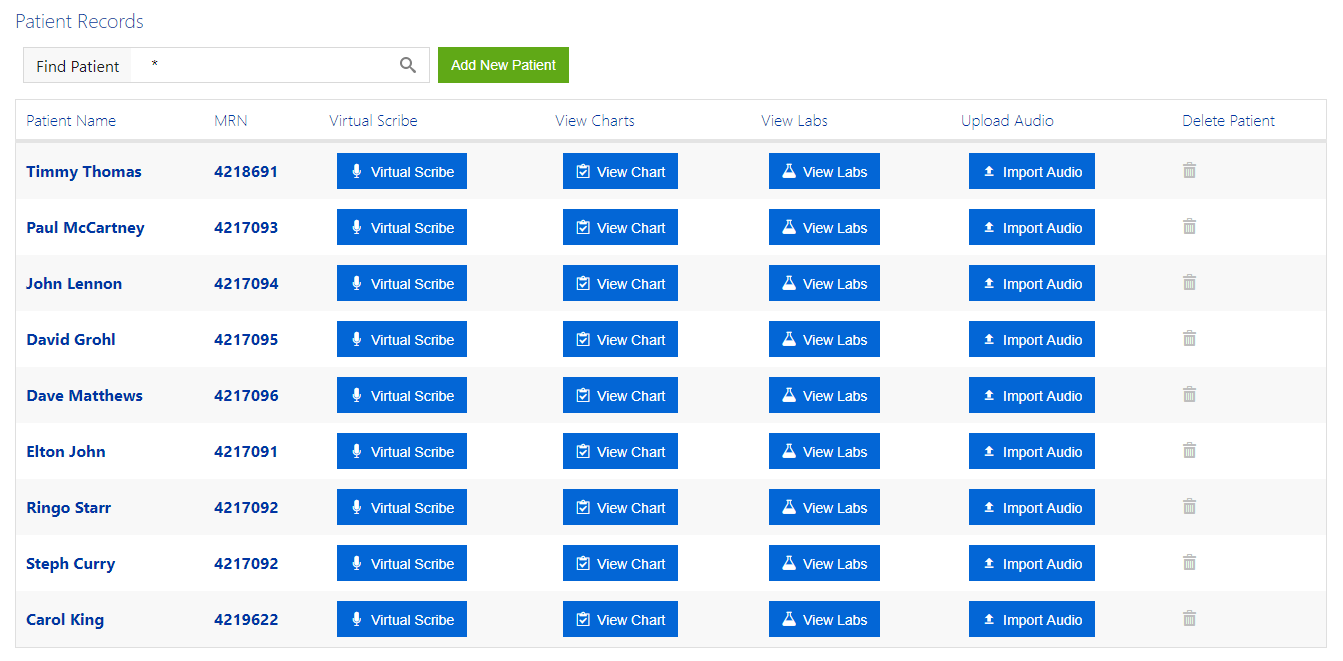Open View Chart for Dave Matthews
1343x661 pixels.
point(620,395)
